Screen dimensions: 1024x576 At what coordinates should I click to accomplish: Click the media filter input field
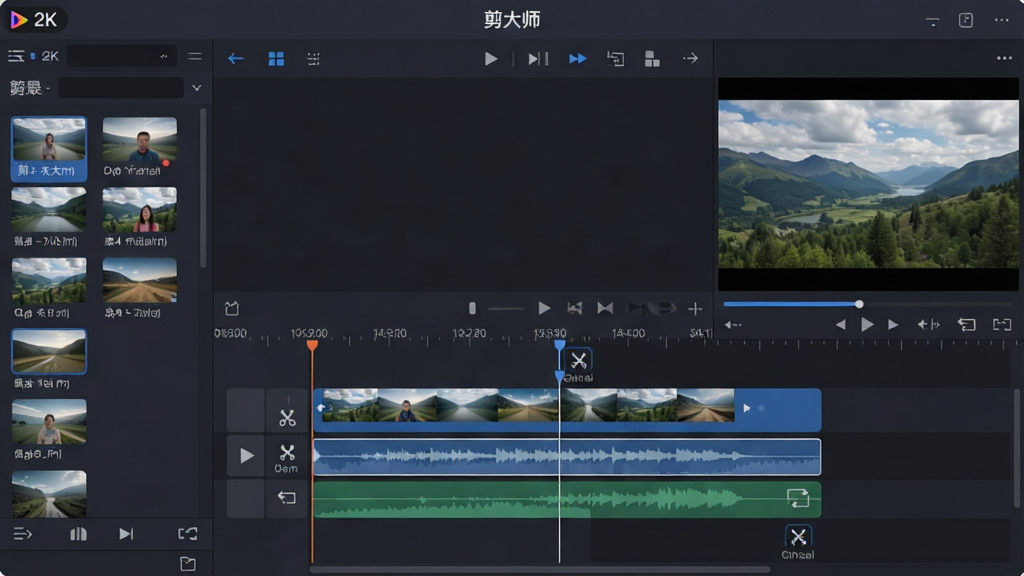click(121, 88)
